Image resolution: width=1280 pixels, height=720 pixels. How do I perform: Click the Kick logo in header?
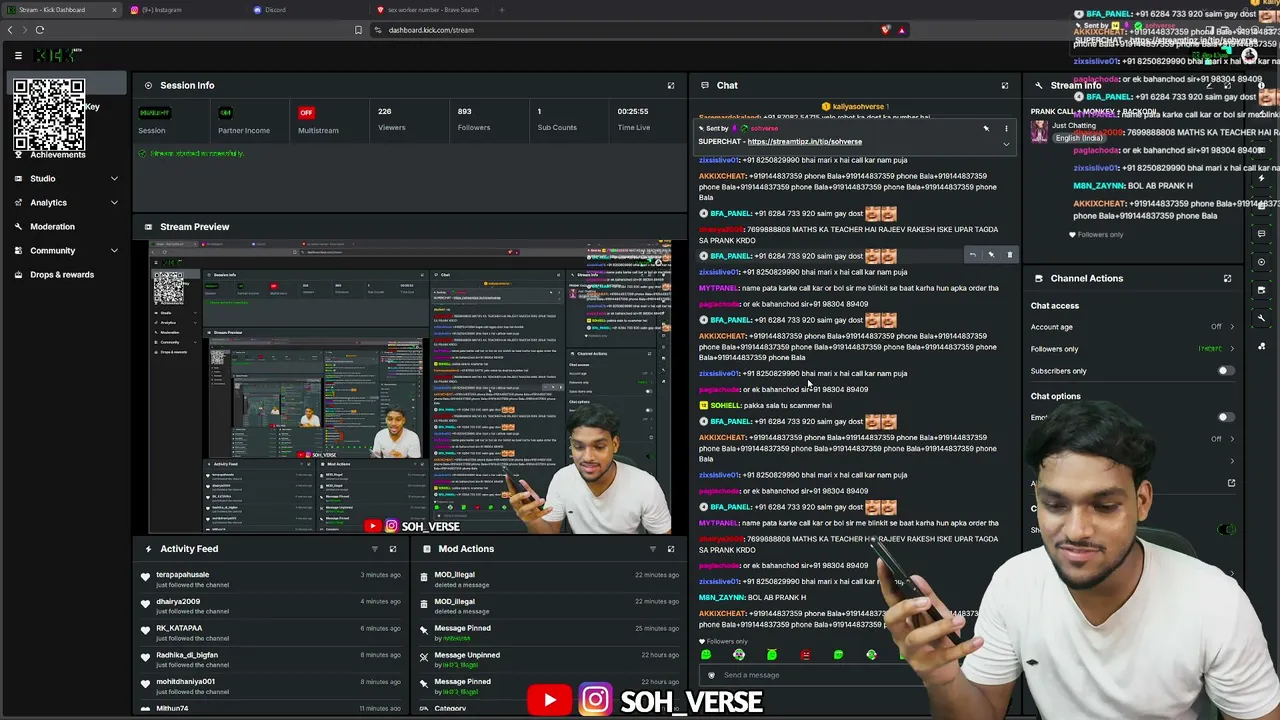[x=57, y=55]
